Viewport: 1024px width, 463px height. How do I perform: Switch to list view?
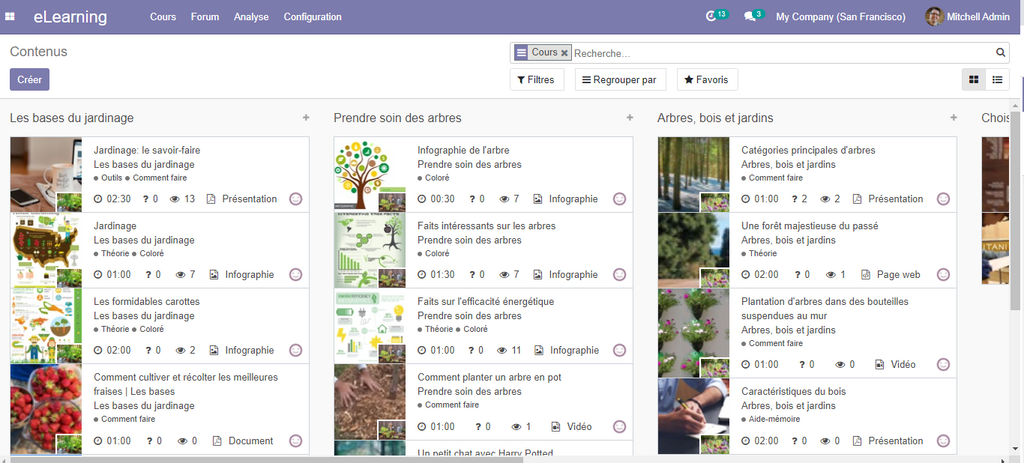(x=997, y=80)
